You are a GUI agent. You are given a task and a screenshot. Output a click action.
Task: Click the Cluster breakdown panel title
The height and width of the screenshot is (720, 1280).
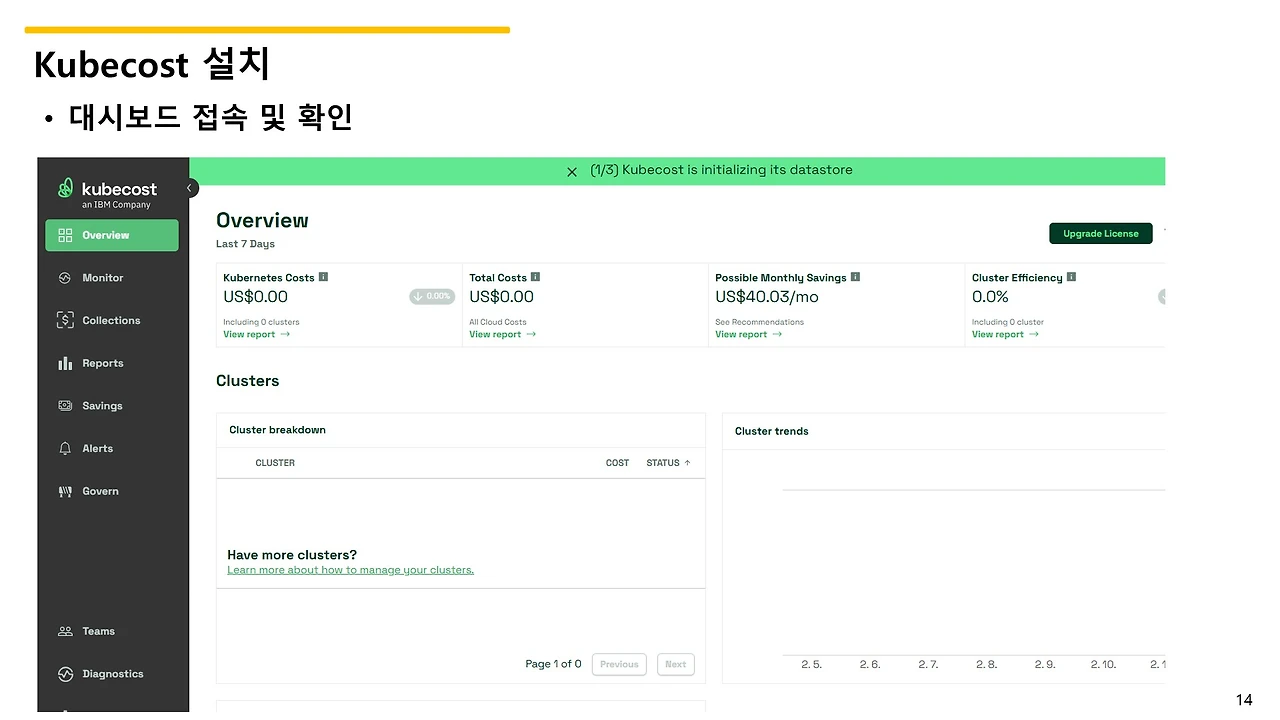coord(278,430)
